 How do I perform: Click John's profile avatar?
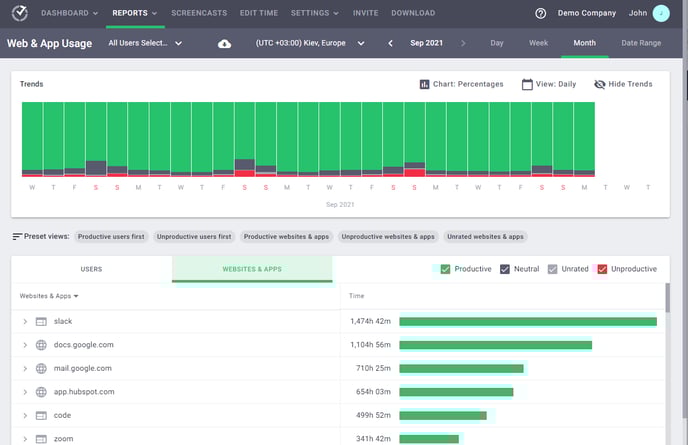(x=661, y=13)
